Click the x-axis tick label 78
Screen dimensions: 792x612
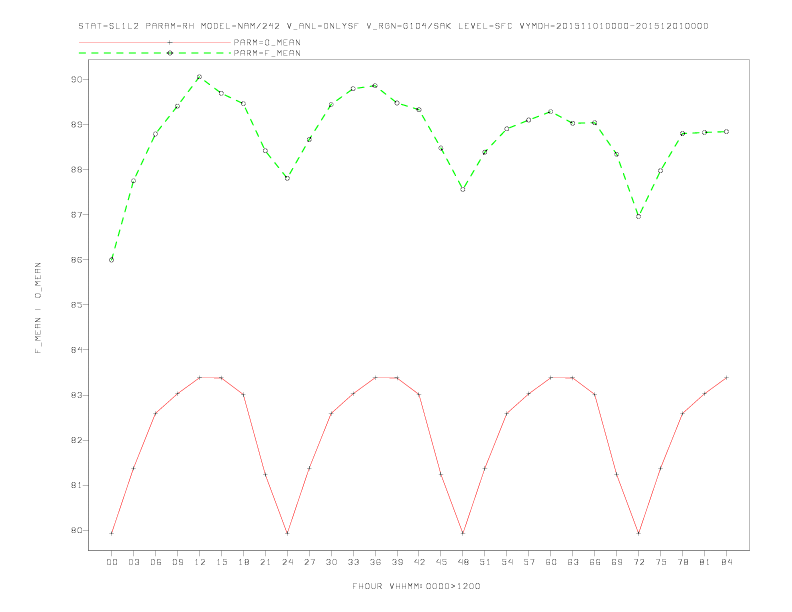682,562
